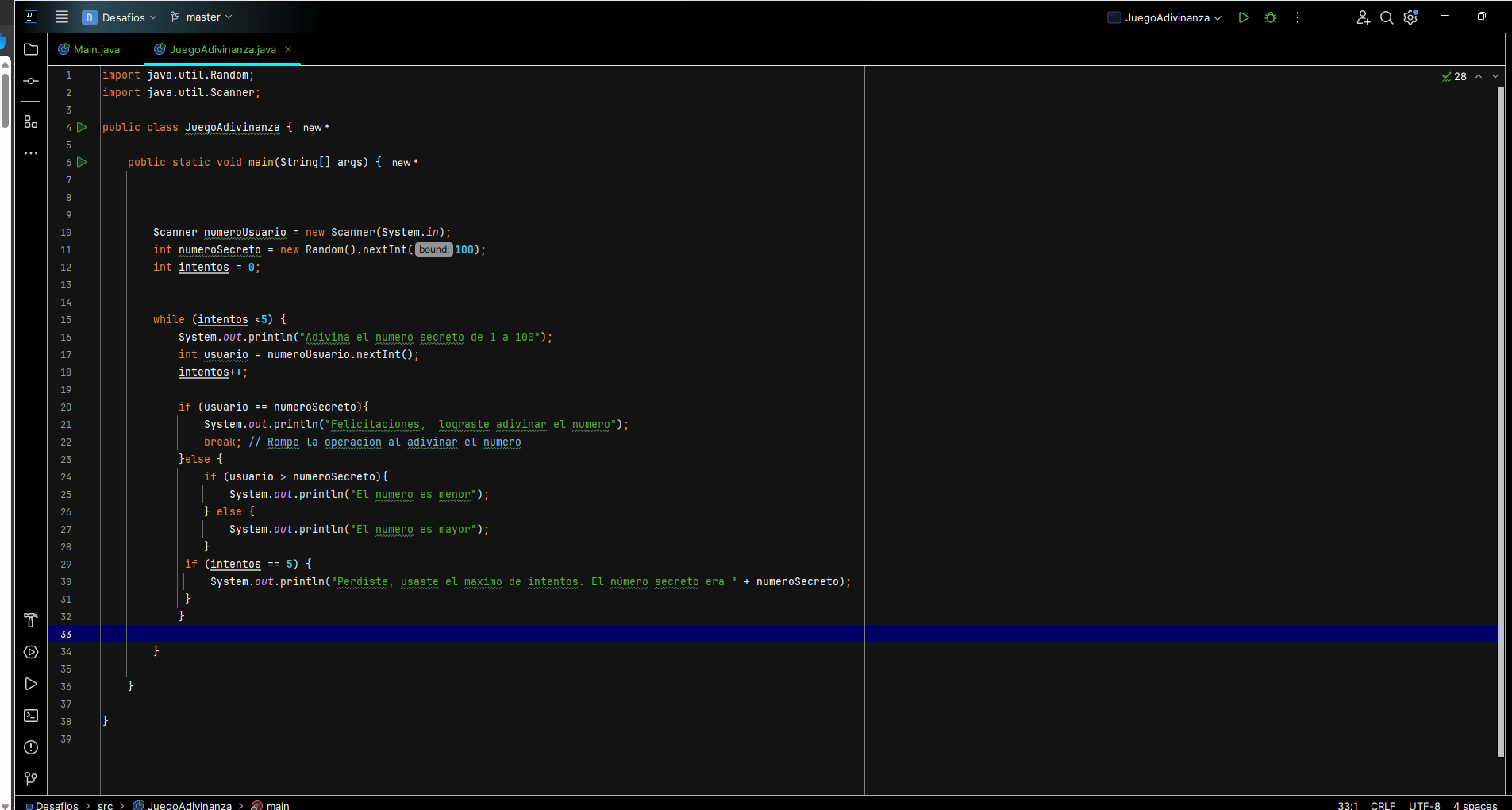Open the Services tool window

(31, 652)
